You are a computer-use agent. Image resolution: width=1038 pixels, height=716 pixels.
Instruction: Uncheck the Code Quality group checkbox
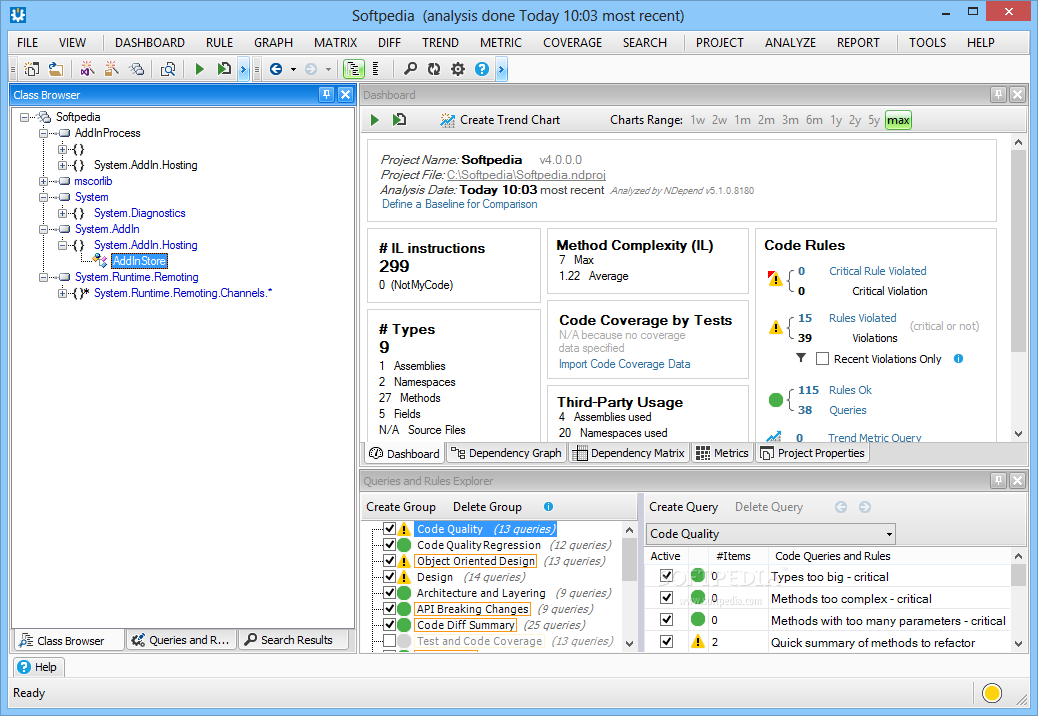coord(389,529)
